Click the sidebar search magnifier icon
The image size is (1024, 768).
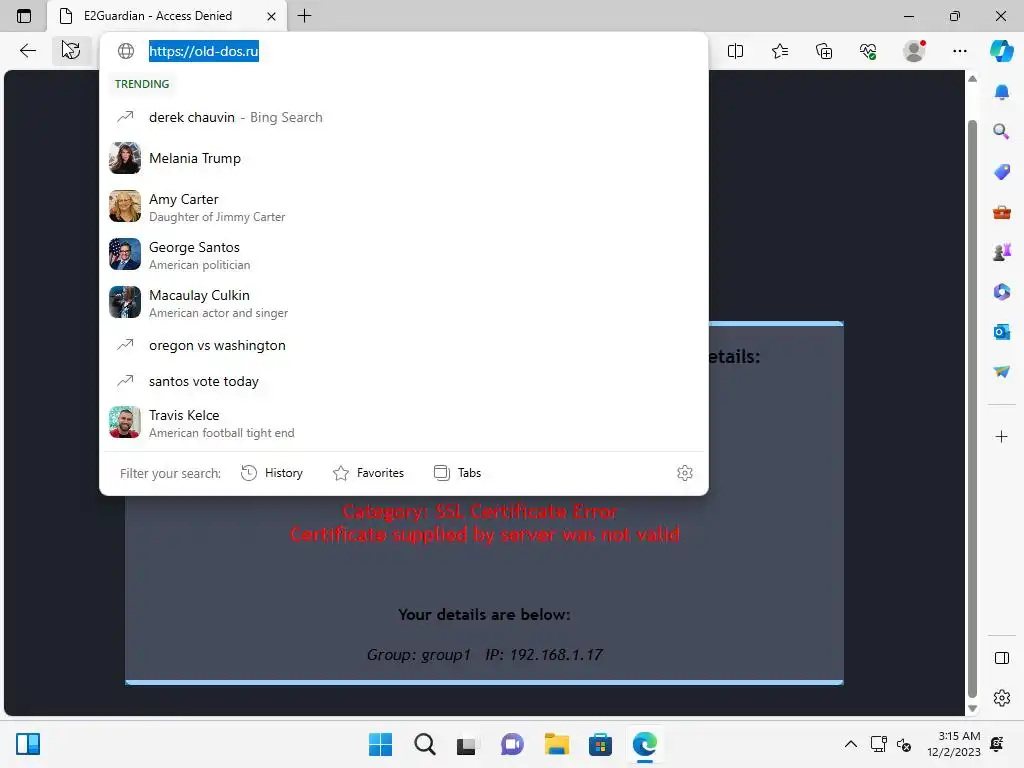click(x=1001, y=131)
